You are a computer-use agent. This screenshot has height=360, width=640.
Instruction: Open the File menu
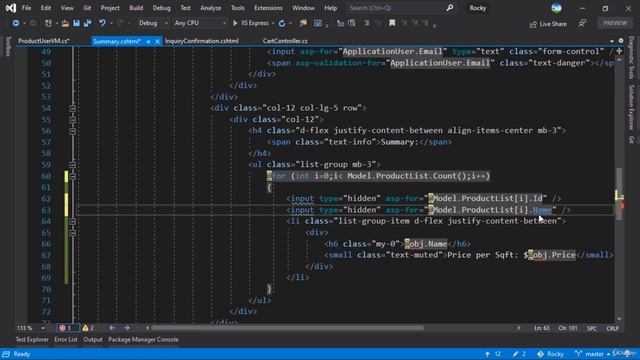point(26,8)
